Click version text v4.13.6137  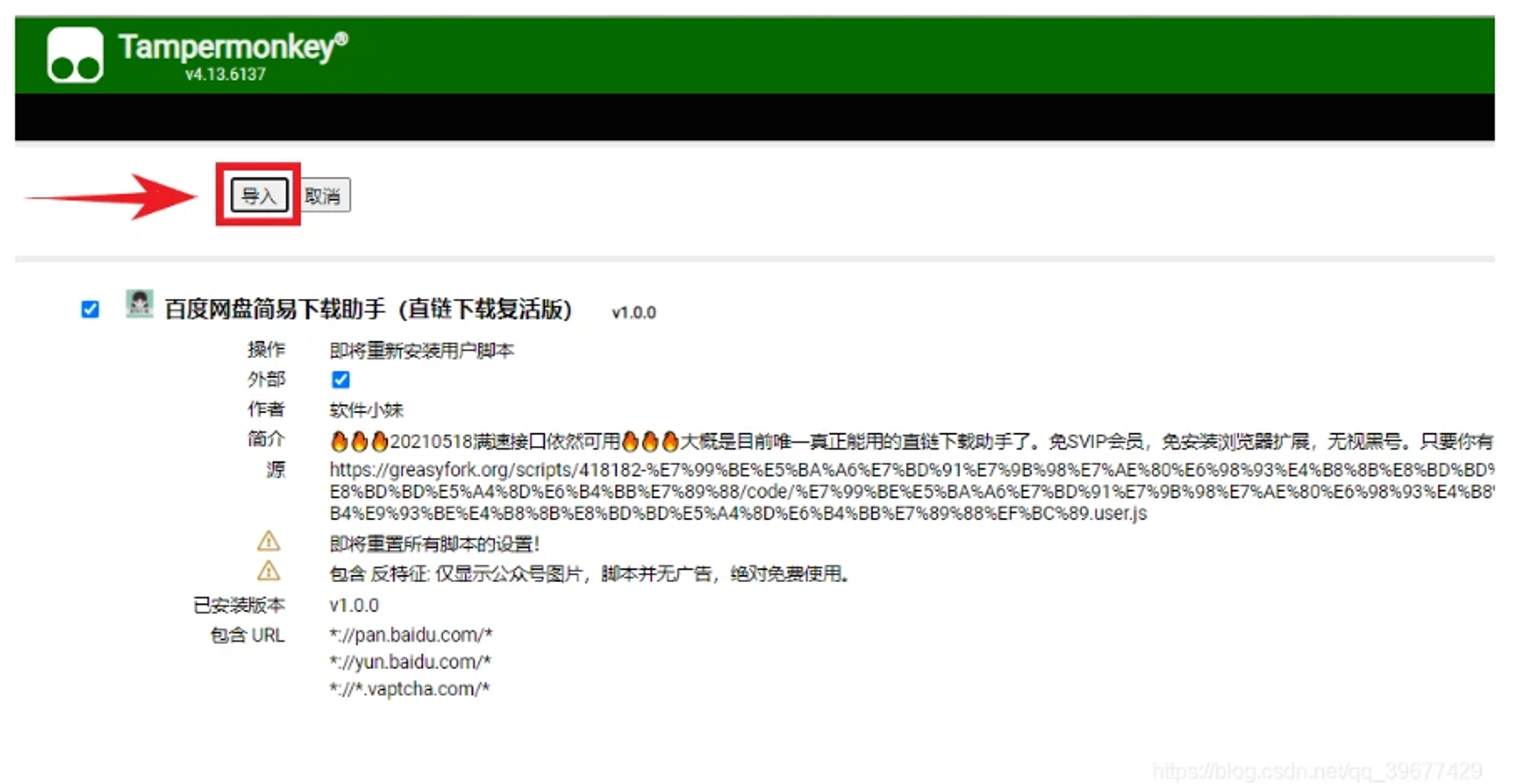pyautogui.click(x=226, y=74)
